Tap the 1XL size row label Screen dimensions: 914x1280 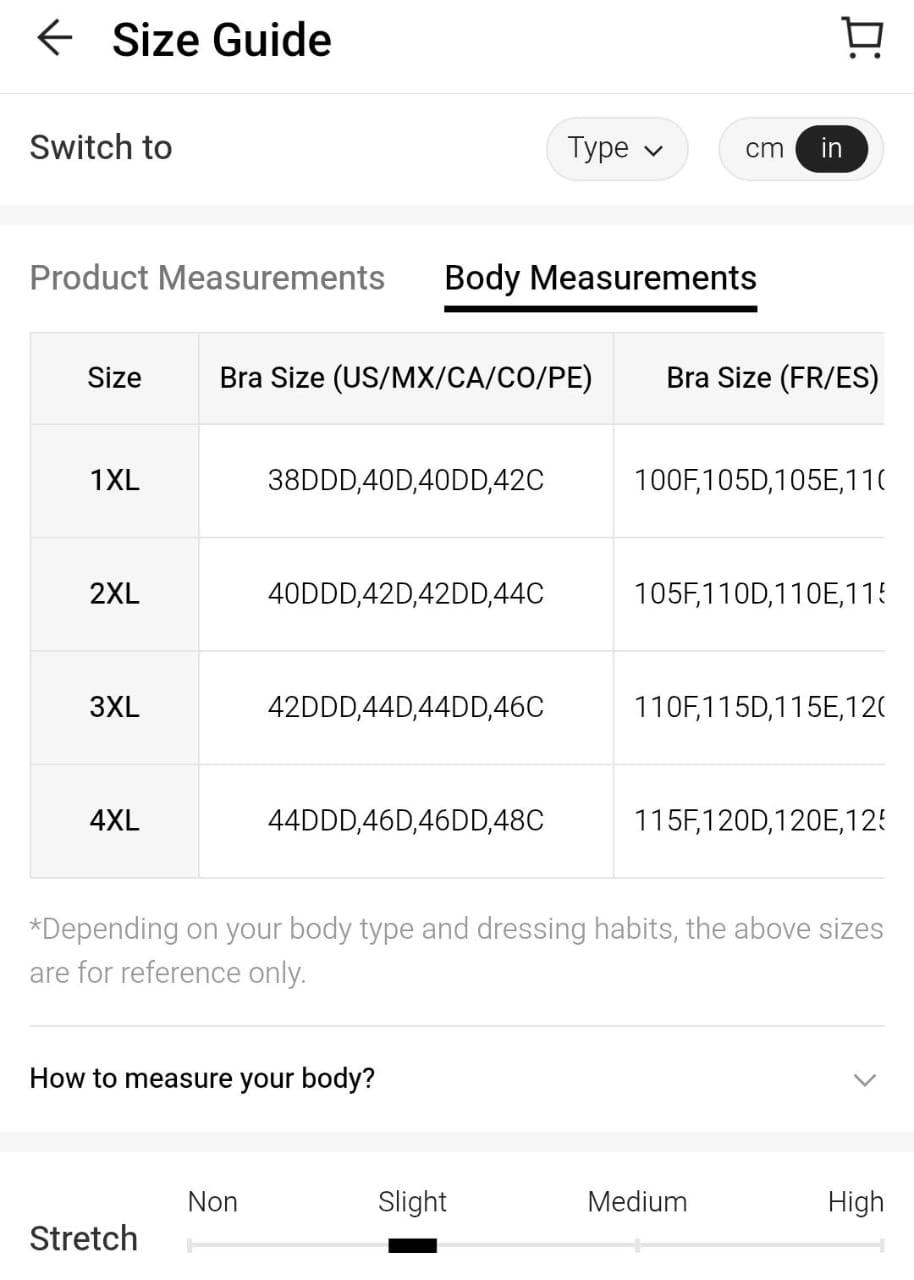115,481
